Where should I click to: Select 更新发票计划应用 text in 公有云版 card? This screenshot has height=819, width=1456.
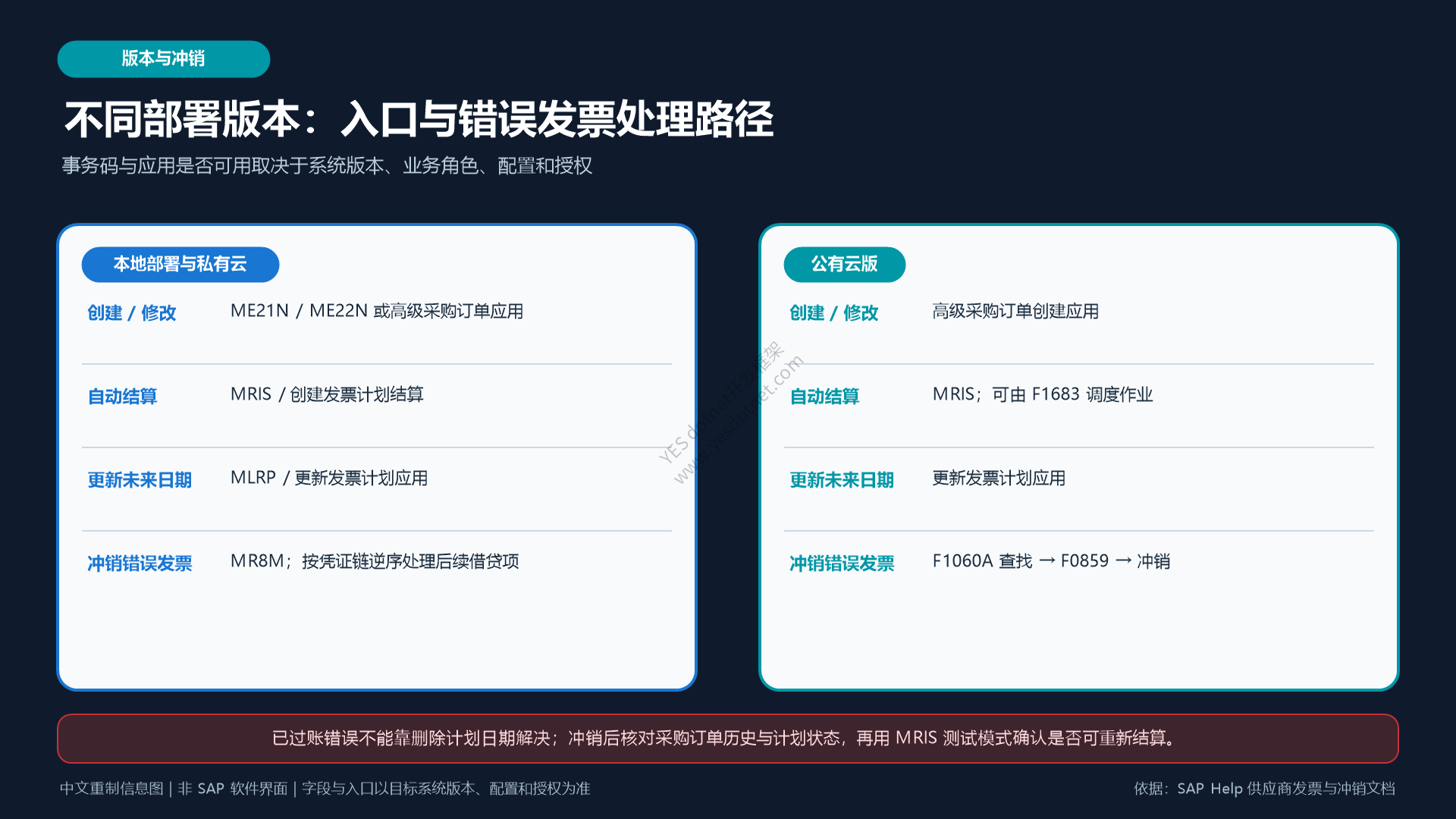pos(999,478)
